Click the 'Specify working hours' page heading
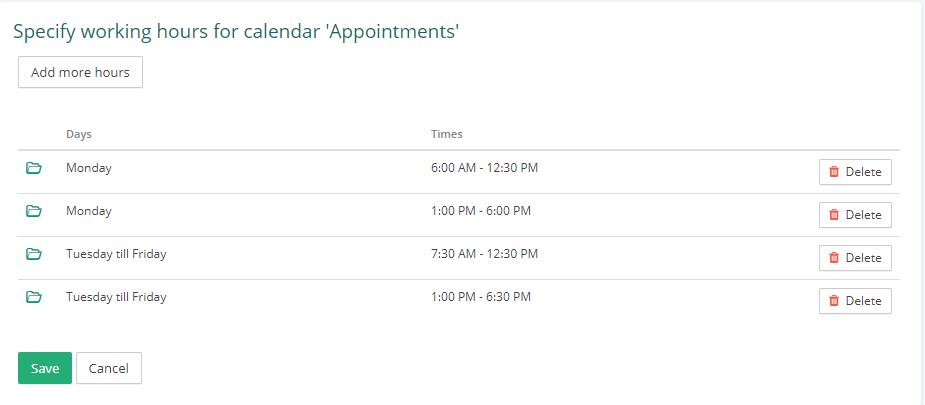 tap(236, 32)
